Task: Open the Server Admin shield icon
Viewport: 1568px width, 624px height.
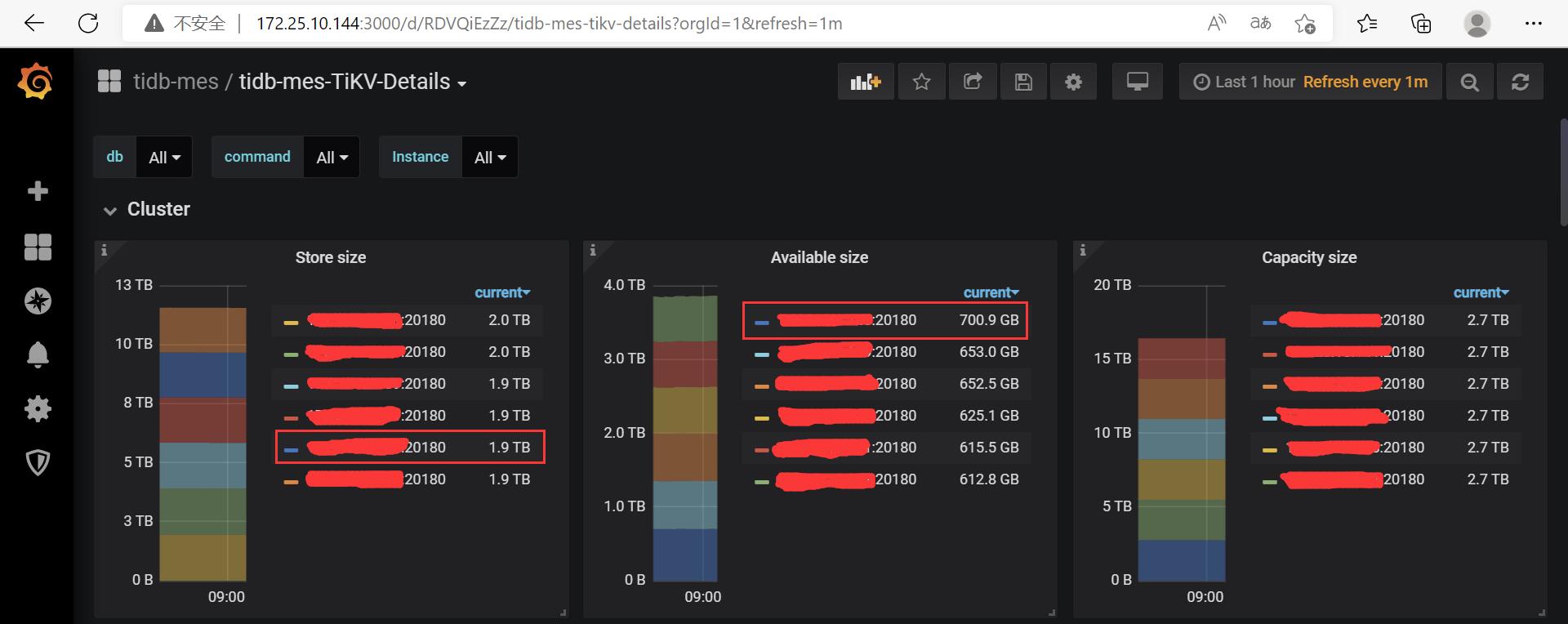Action: (x=38, y=463)
